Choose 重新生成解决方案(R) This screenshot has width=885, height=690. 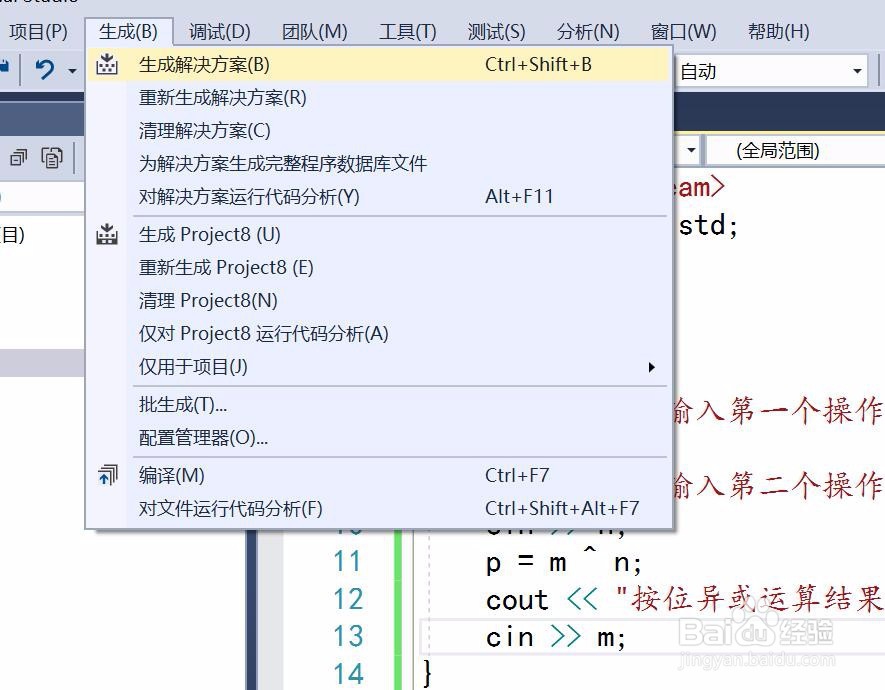click(x=379, y=98)
